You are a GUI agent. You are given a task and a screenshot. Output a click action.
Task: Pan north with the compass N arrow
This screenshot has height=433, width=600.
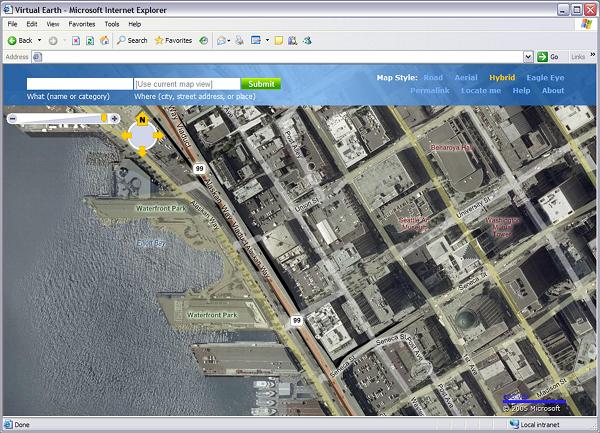[142, 119]
